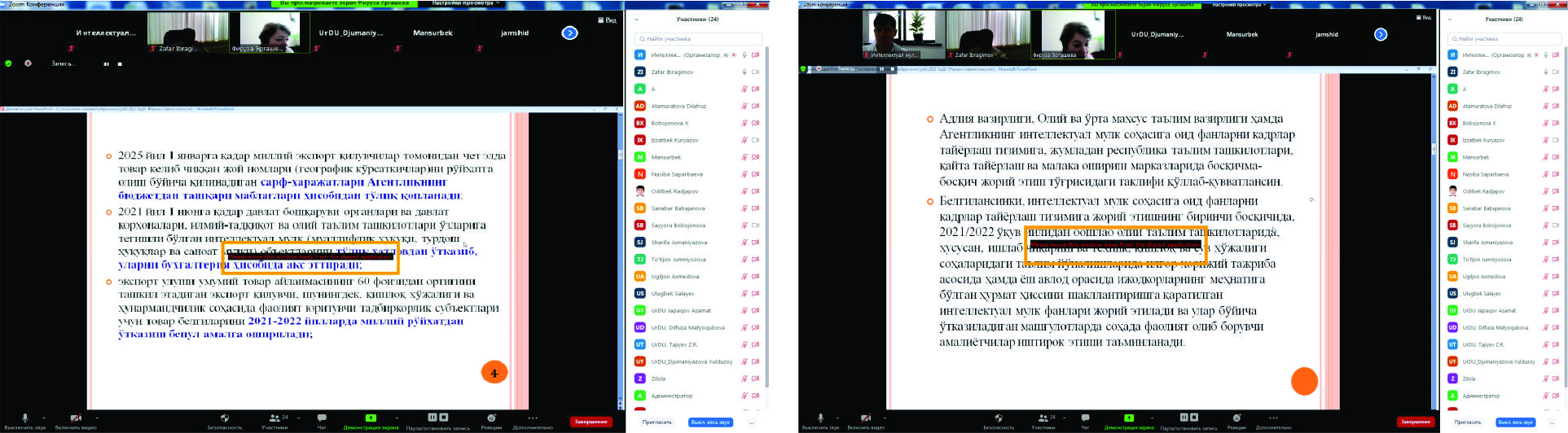Click blue next-arrow after jamshid in right window
The image size is (1568, 433).
click(x=1381, y=34)
